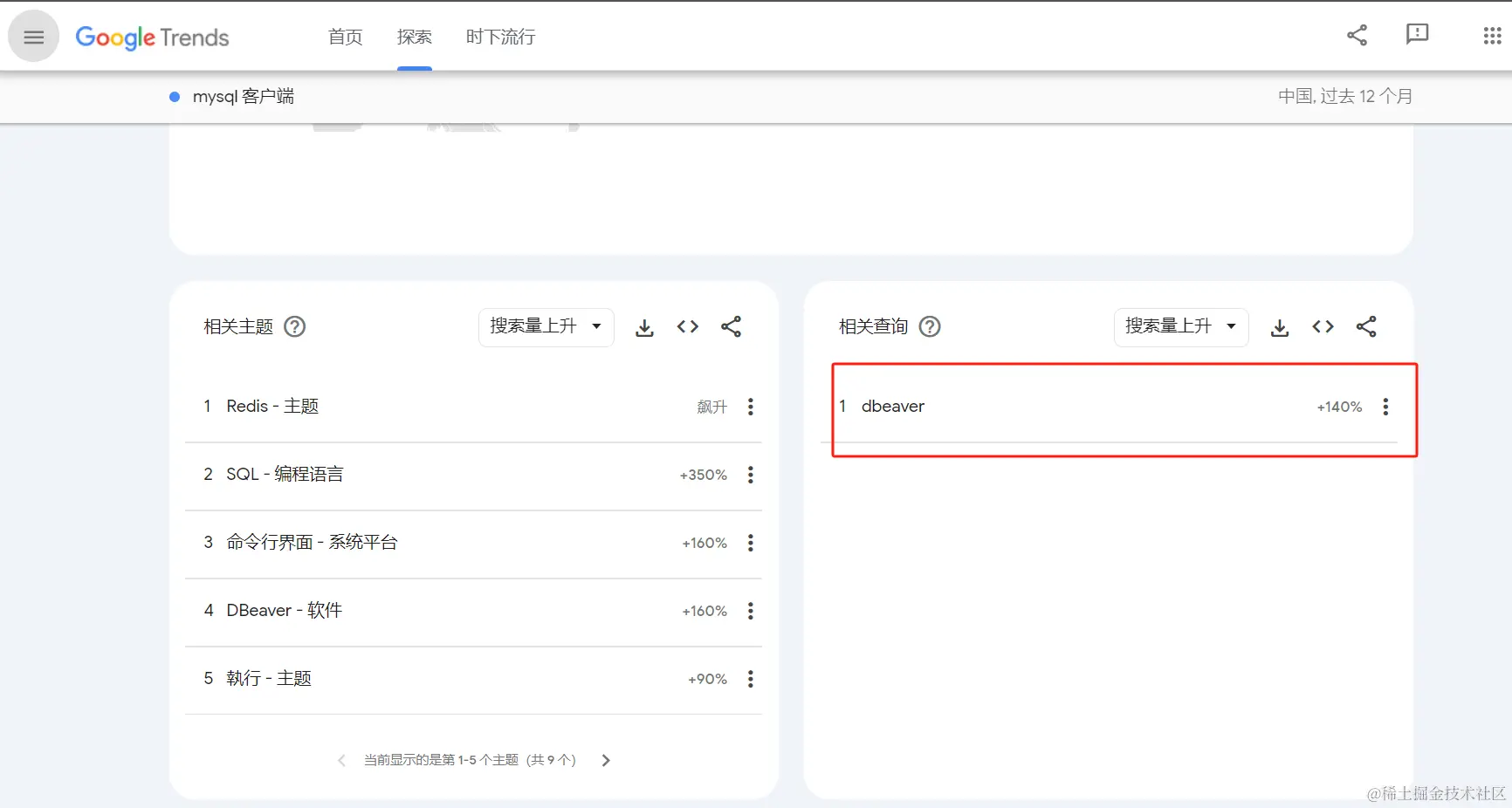Open help icon beside 相关主题
1512x808 pixels.
(295, 326)
